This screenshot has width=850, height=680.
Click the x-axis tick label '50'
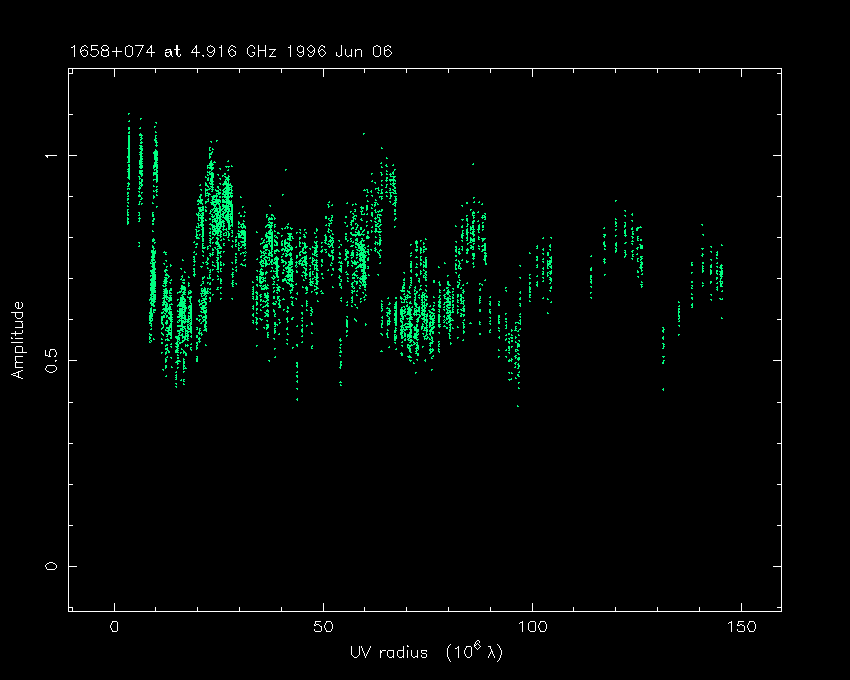(323, 627)
